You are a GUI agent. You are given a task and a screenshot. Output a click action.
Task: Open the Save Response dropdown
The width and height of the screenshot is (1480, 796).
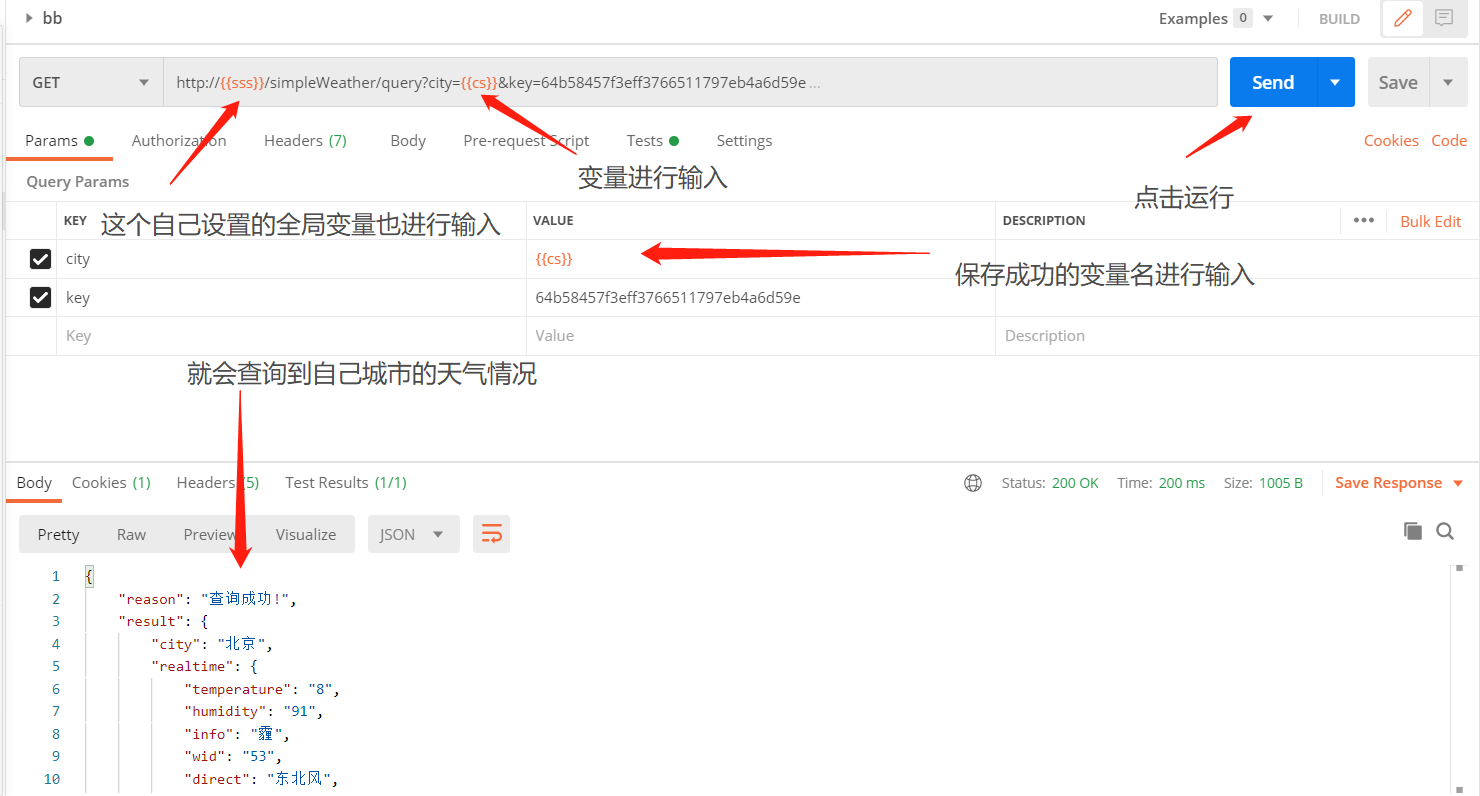click(1397, 482)
